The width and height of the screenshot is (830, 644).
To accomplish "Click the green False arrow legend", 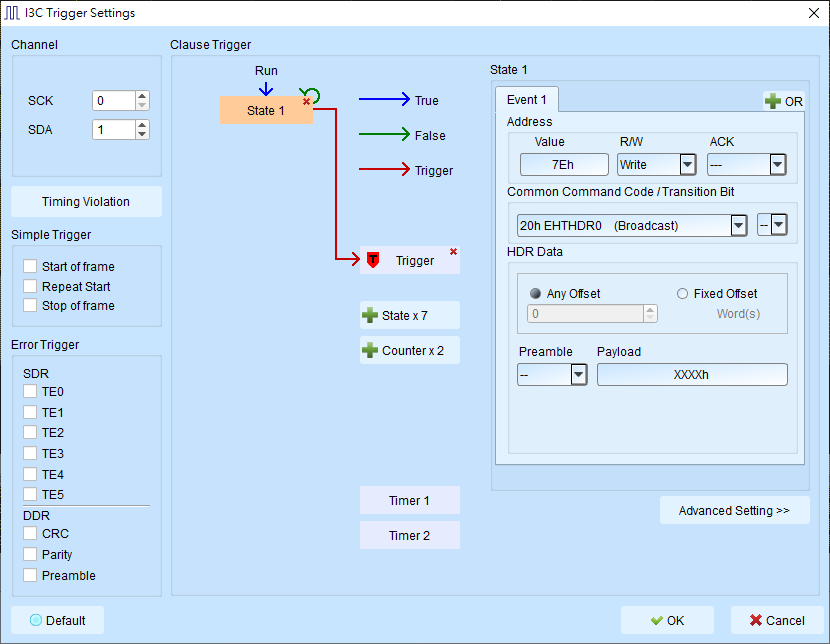I will [x=384, y=134].
